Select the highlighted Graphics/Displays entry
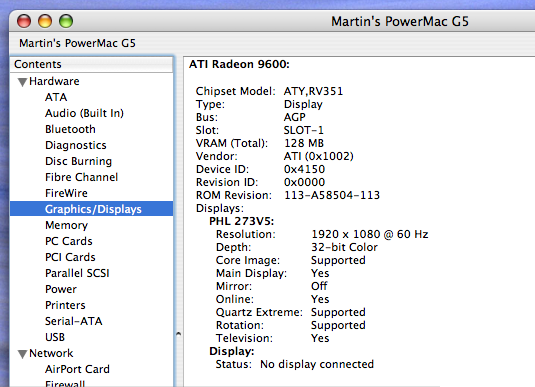Screen dimensions: 535x387 (91, 209)
